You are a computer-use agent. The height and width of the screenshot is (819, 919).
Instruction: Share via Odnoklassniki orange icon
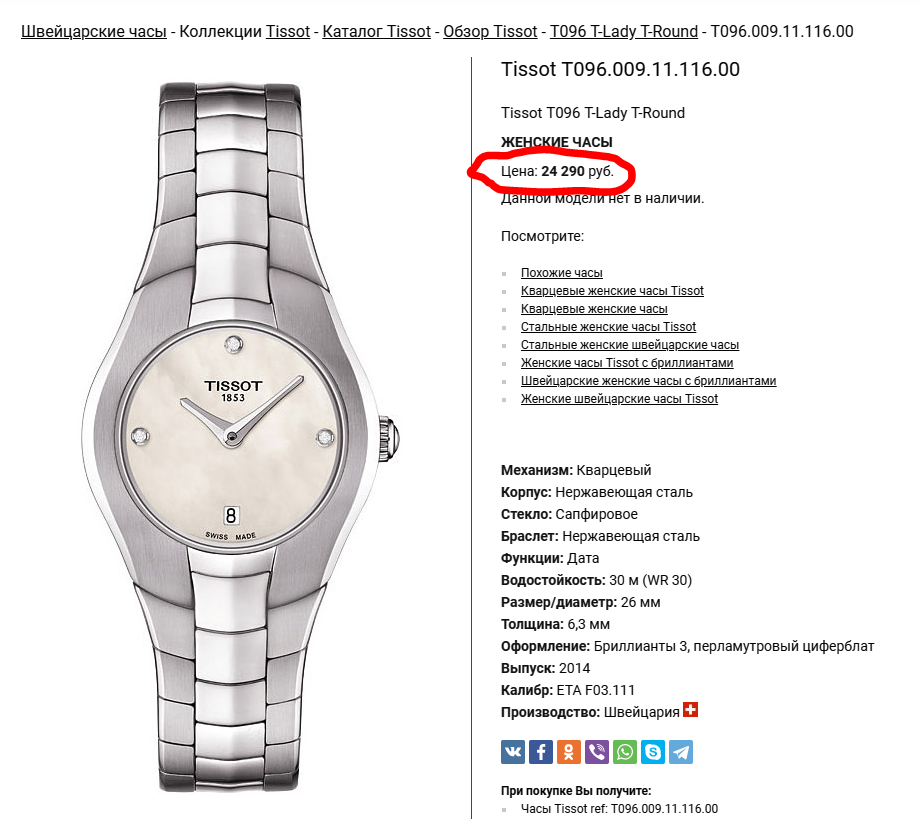click(x=569, y=752)
